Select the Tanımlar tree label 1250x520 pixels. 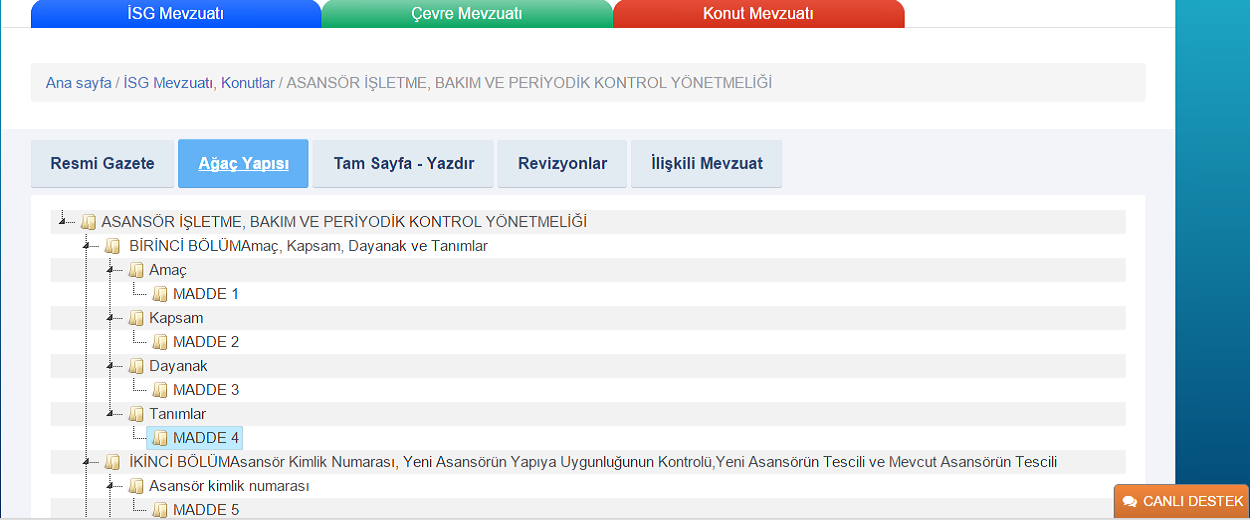177,414
